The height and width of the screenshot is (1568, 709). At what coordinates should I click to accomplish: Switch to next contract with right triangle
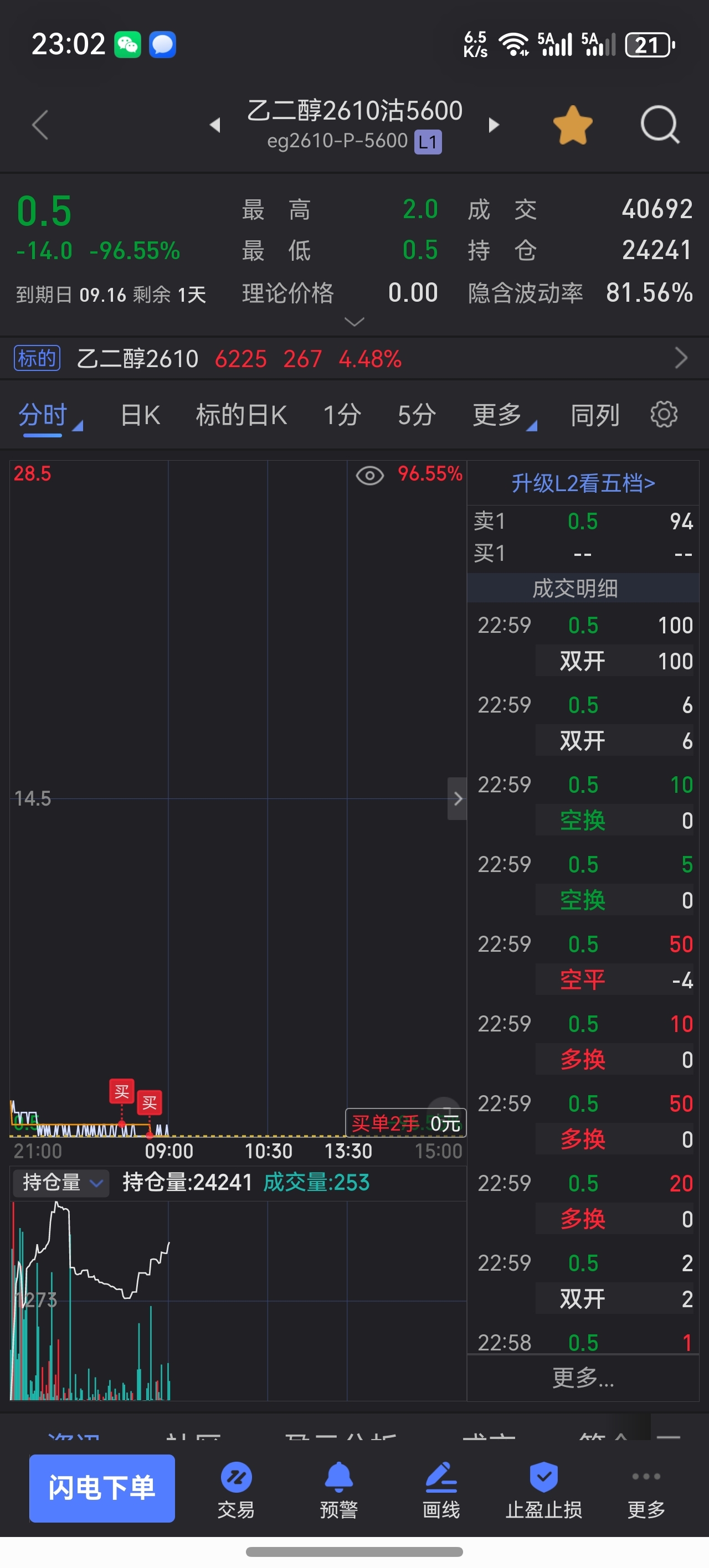[494, 125]
